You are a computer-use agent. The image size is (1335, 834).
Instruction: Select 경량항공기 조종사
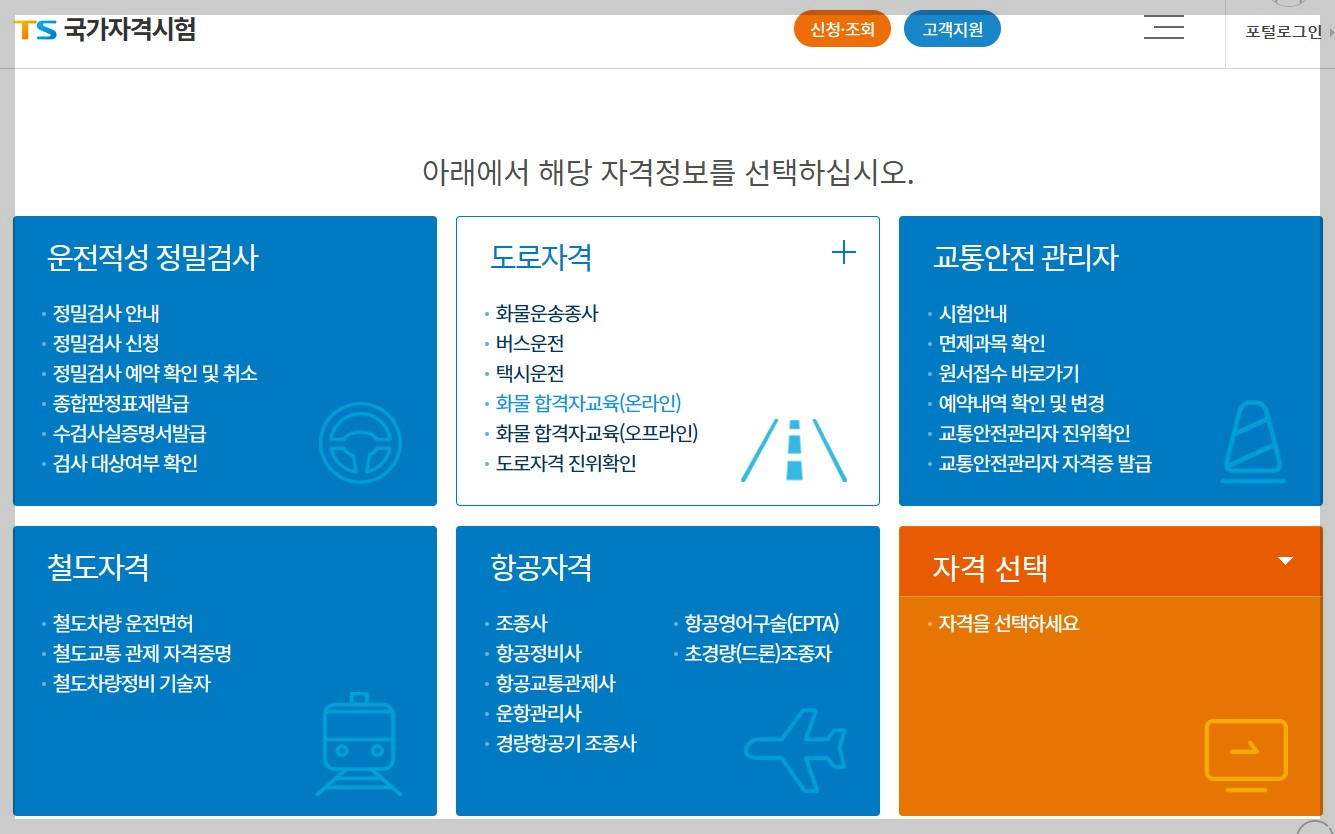pos(566,744)
